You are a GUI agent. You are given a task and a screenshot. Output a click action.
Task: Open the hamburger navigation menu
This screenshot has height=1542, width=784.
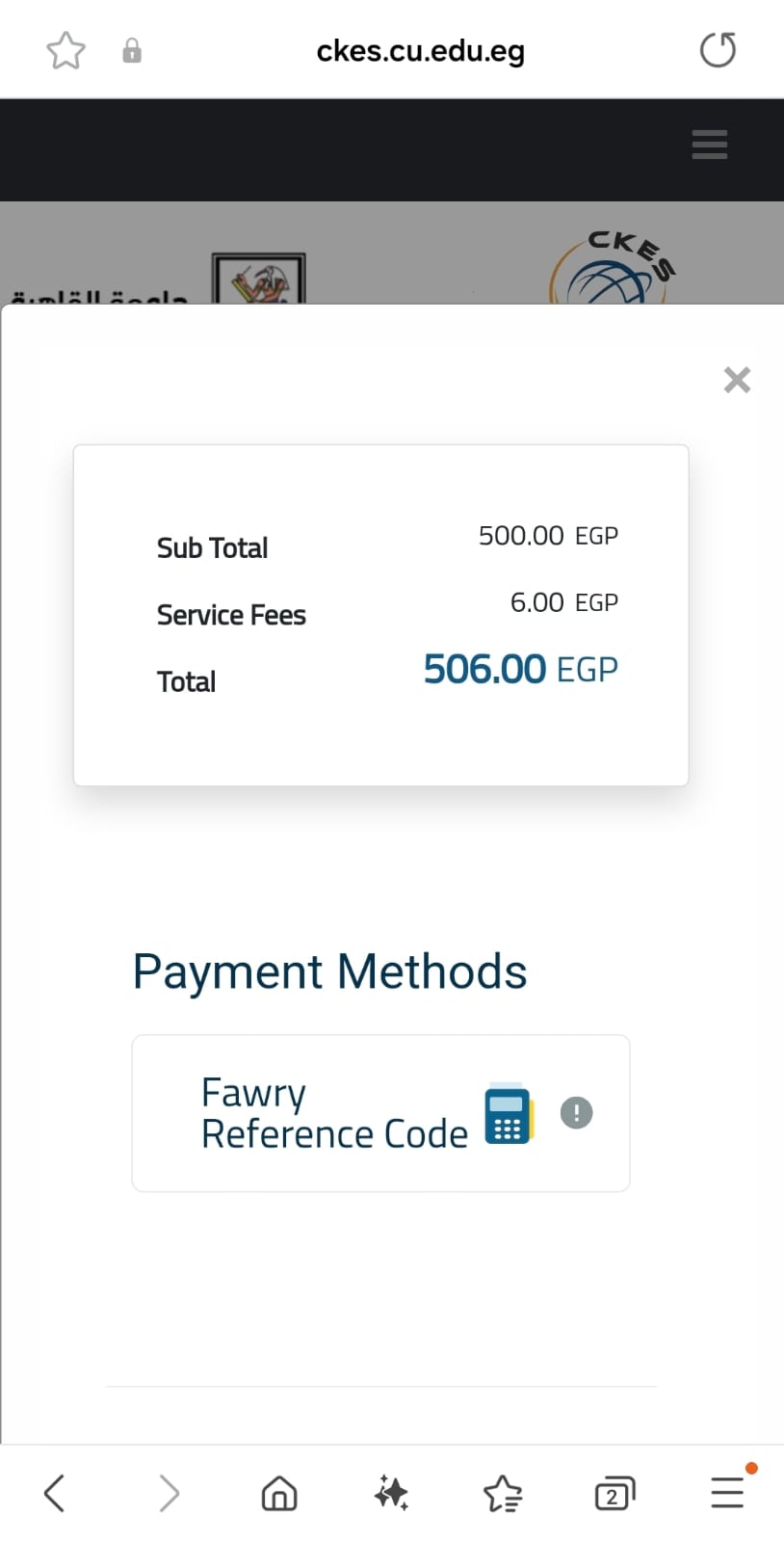[x=710, y=145]
